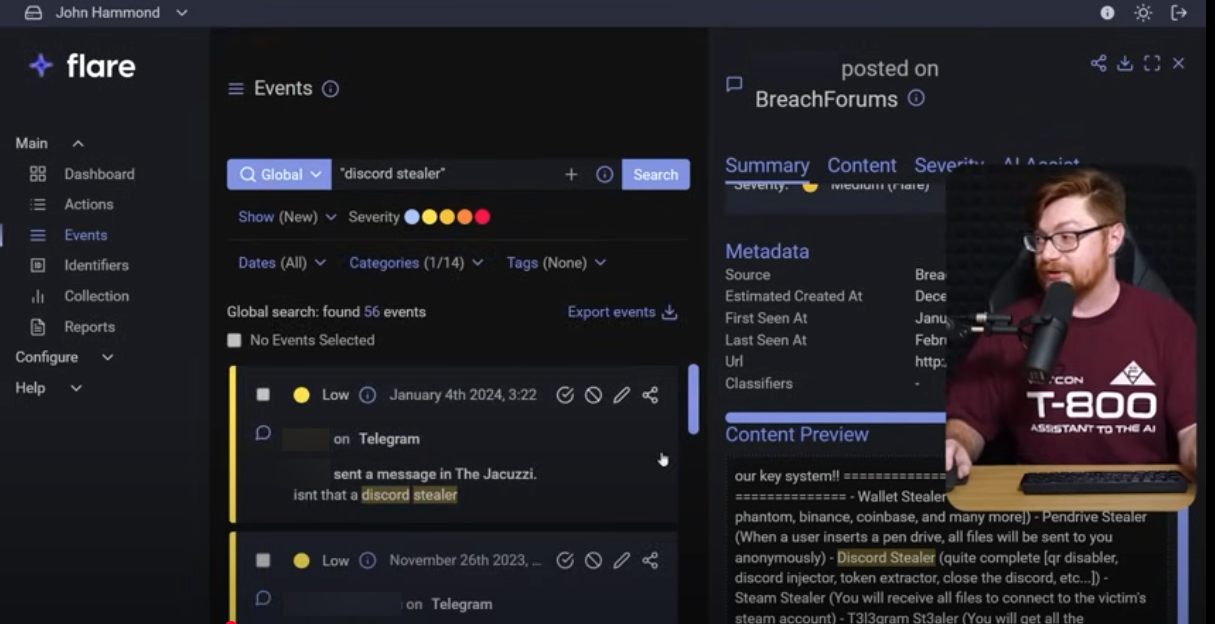Click the share icon in detail panel header
The width and height of the screenshot is (1215, 624).
(x=1098, y=63)
